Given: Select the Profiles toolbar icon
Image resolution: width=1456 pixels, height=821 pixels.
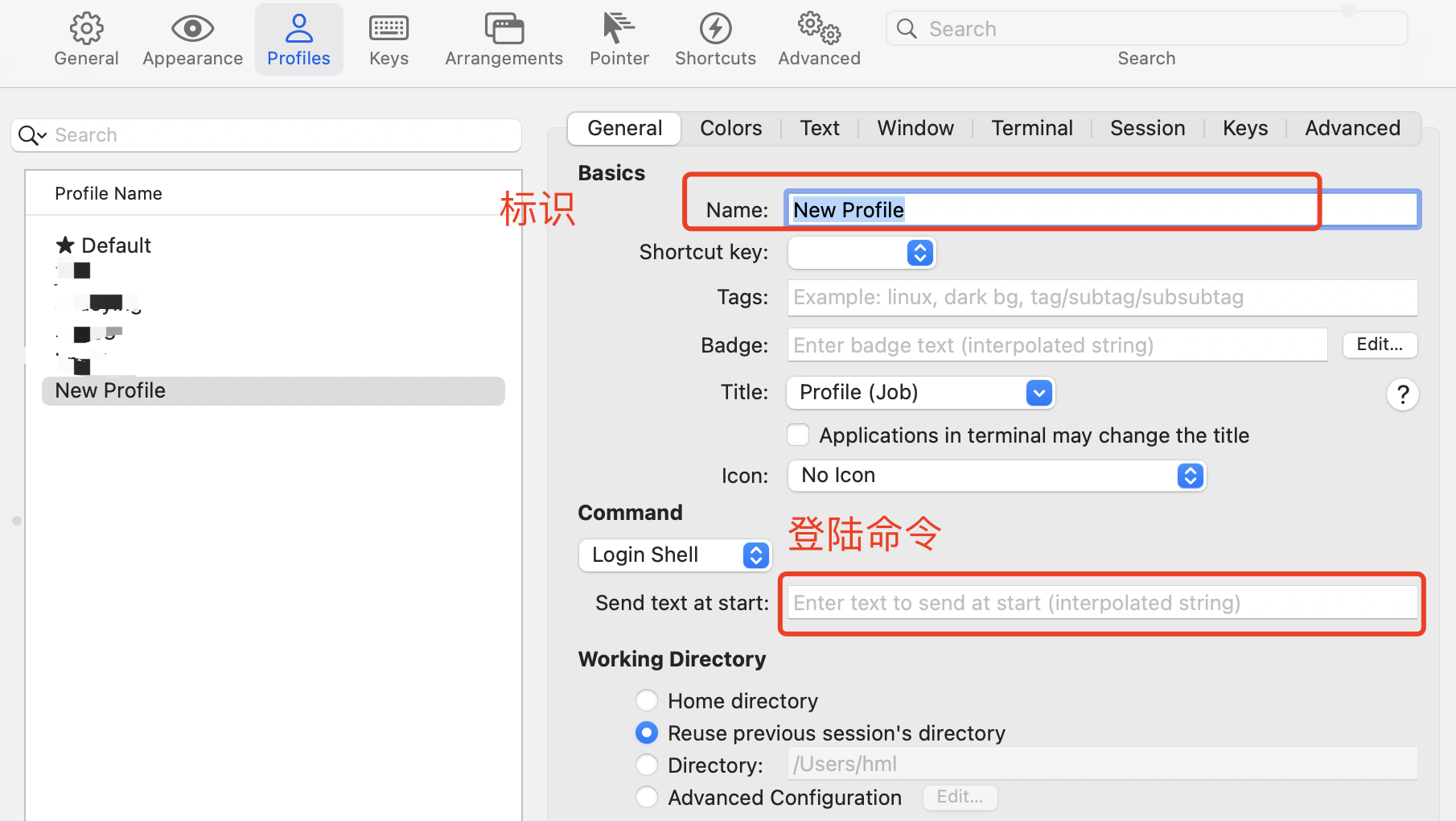Looking at the screenshot, I should click(298, 39).
